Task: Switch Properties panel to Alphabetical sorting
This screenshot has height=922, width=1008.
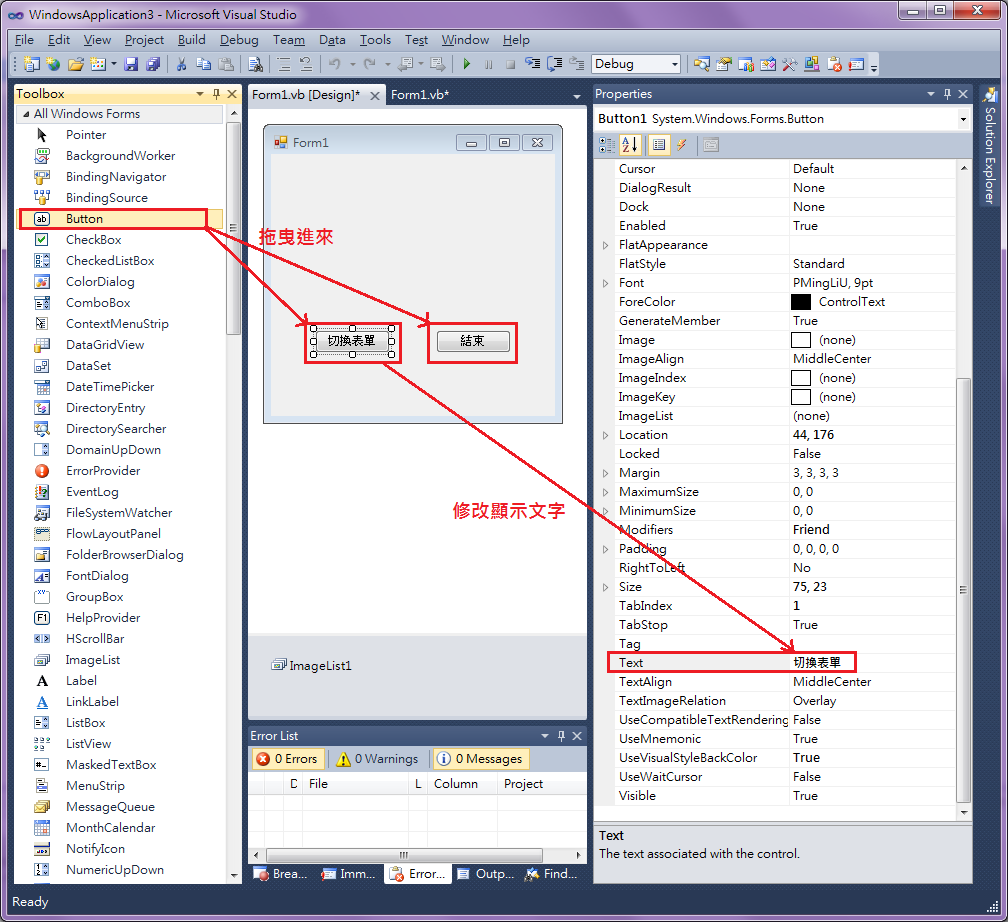Action: tap(630, 145)
